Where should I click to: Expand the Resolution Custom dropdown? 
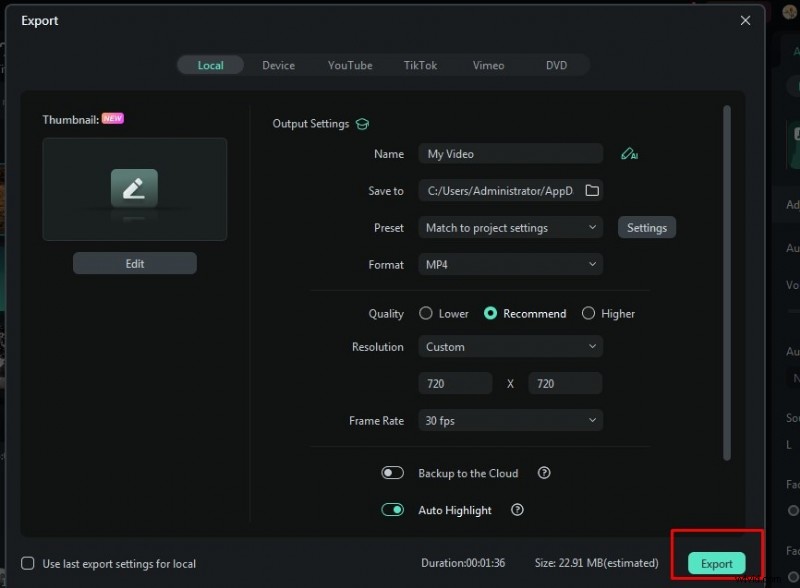[510, 347]
